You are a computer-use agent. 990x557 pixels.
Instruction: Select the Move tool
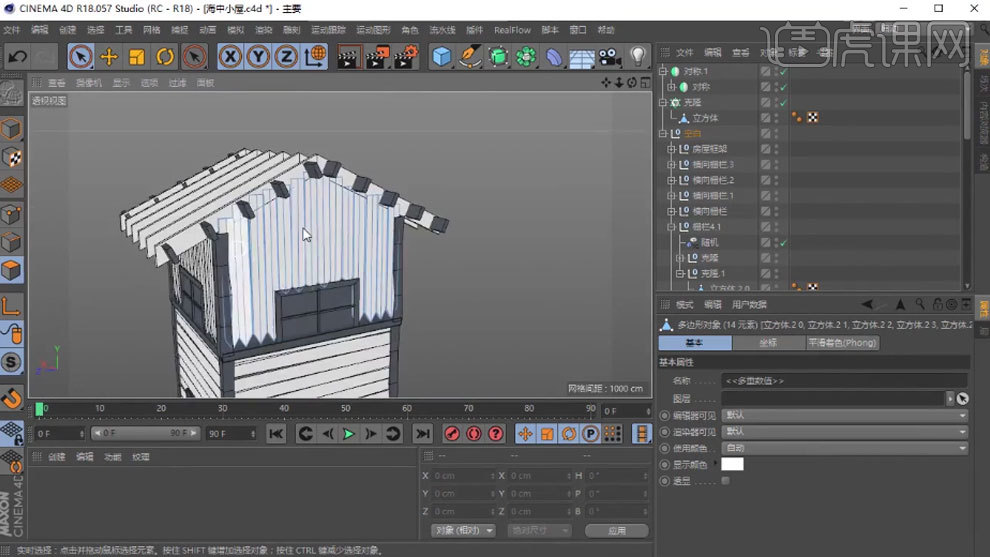coord(109,57)
